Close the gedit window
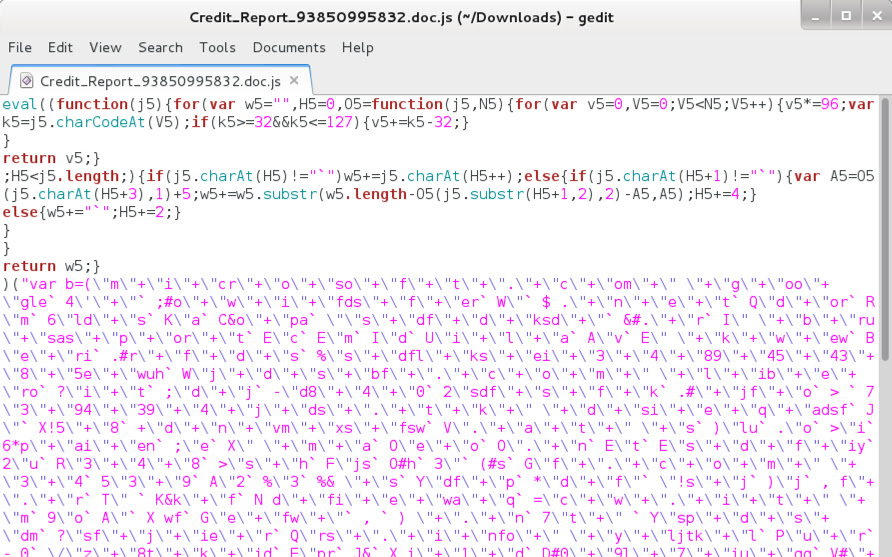This screenshot has width=892, height=557. pyautogui.click(x=877, y=16)
